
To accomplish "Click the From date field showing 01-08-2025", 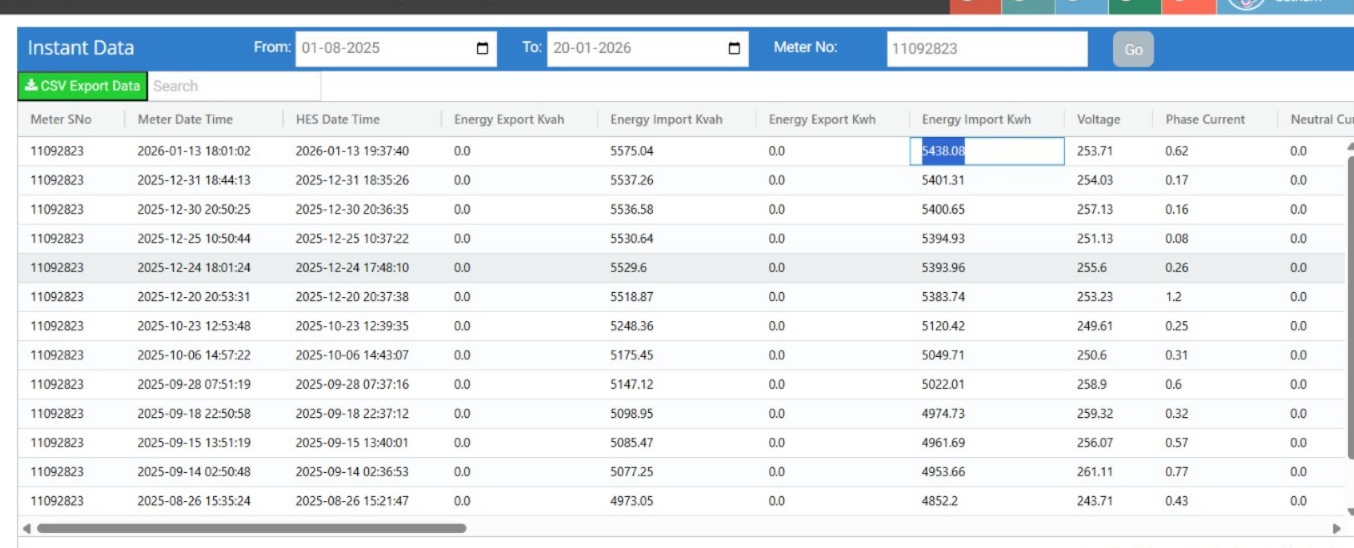I will [380, 48].
